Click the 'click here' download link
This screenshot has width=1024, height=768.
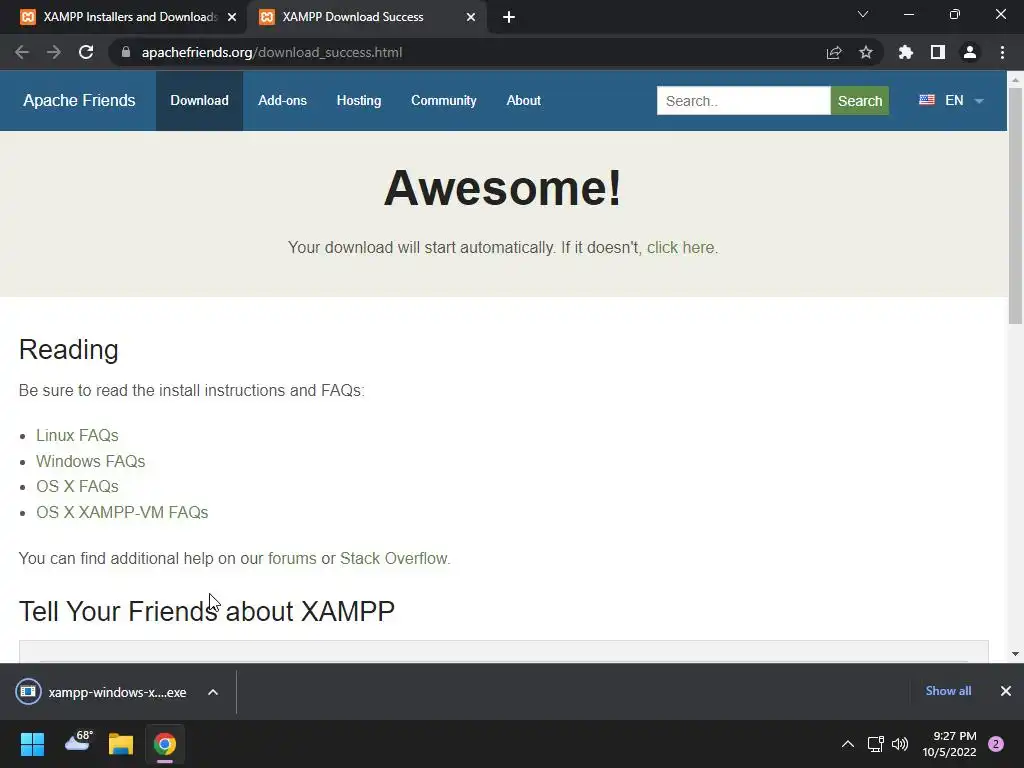tap(680, 248)
